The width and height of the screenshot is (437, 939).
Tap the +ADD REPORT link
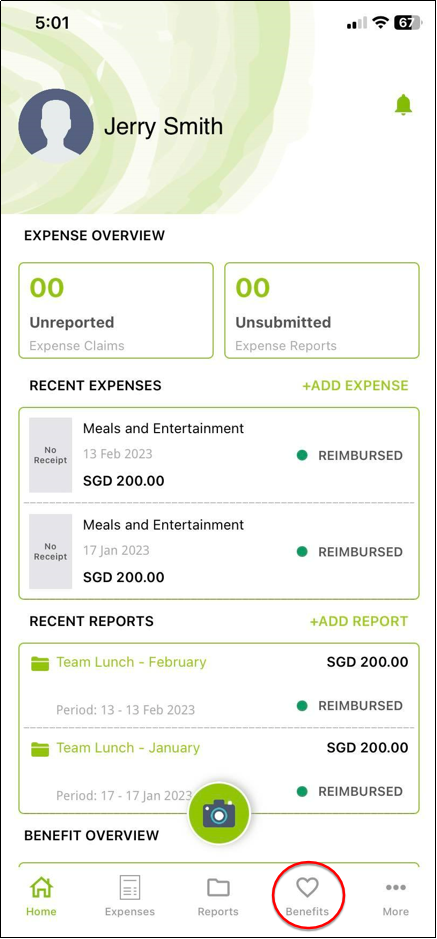coord(359,622)
